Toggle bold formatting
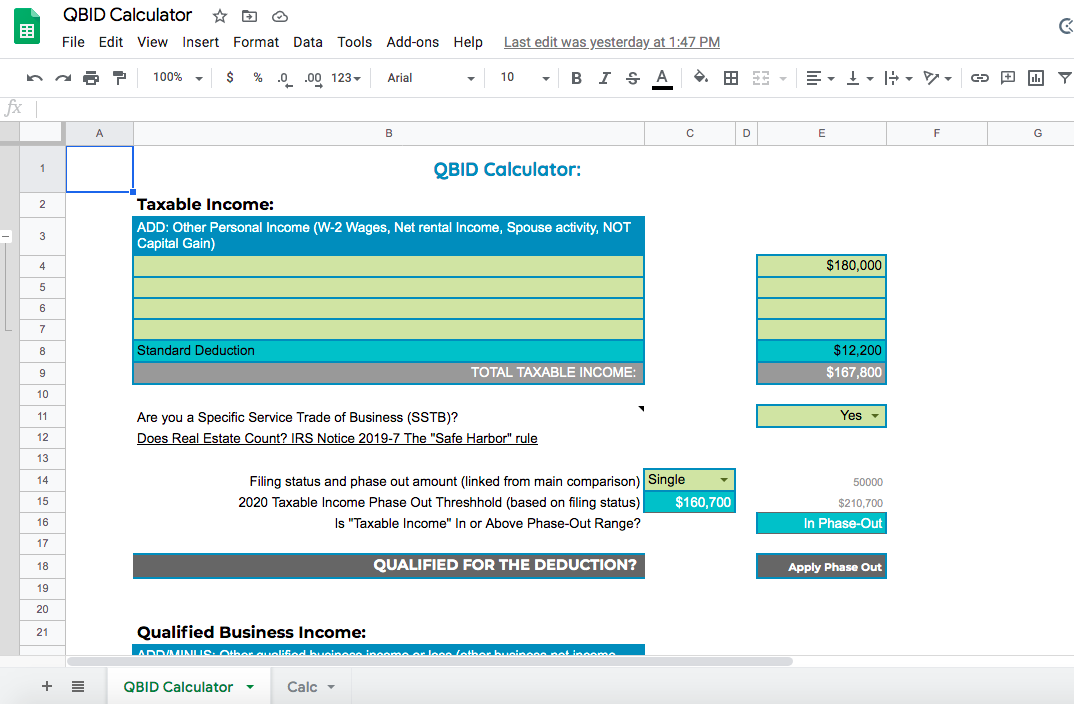Screen dimensions: 1074x704 [576, 78]
